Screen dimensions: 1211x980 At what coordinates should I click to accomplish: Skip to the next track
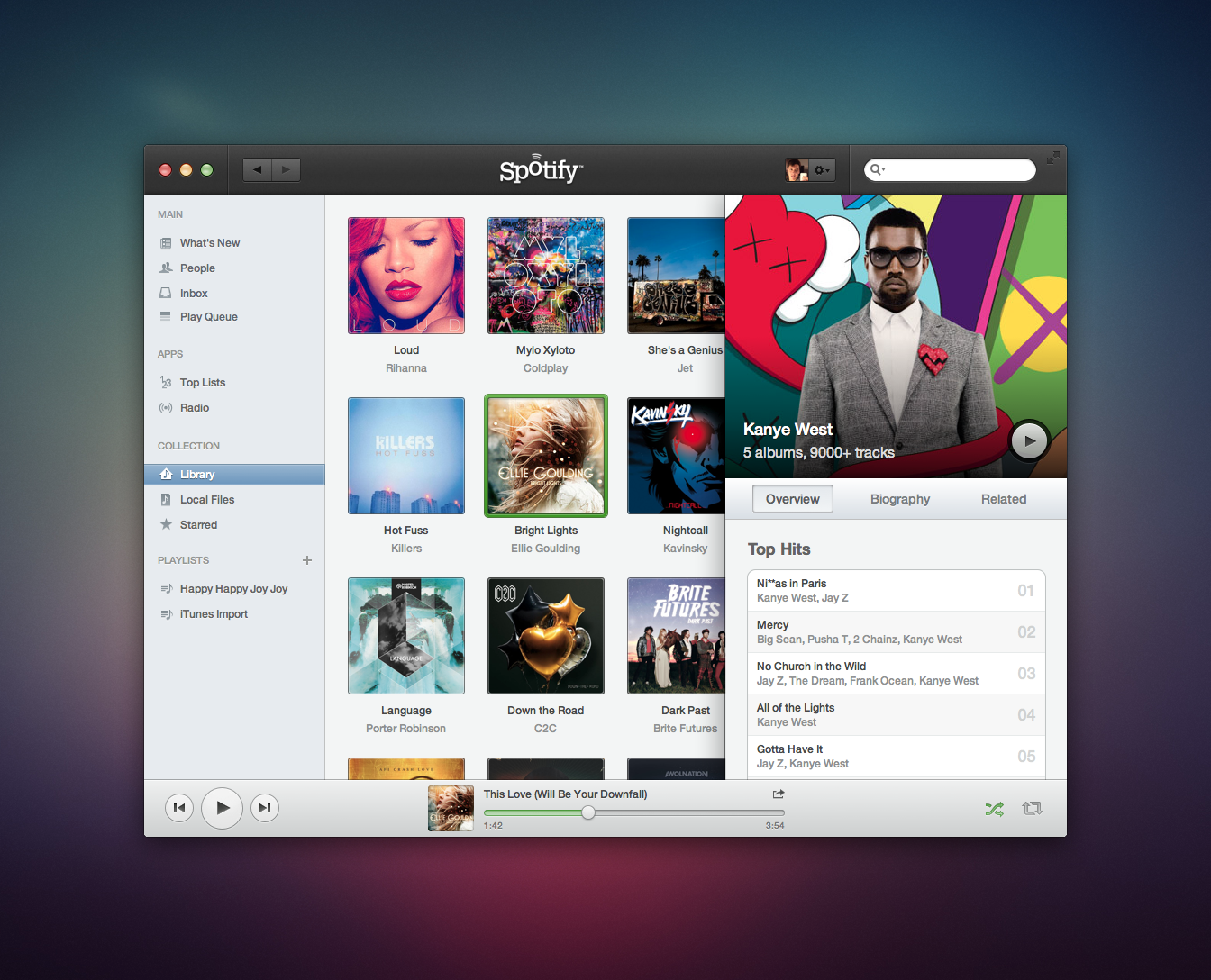(x=265, y=808)
